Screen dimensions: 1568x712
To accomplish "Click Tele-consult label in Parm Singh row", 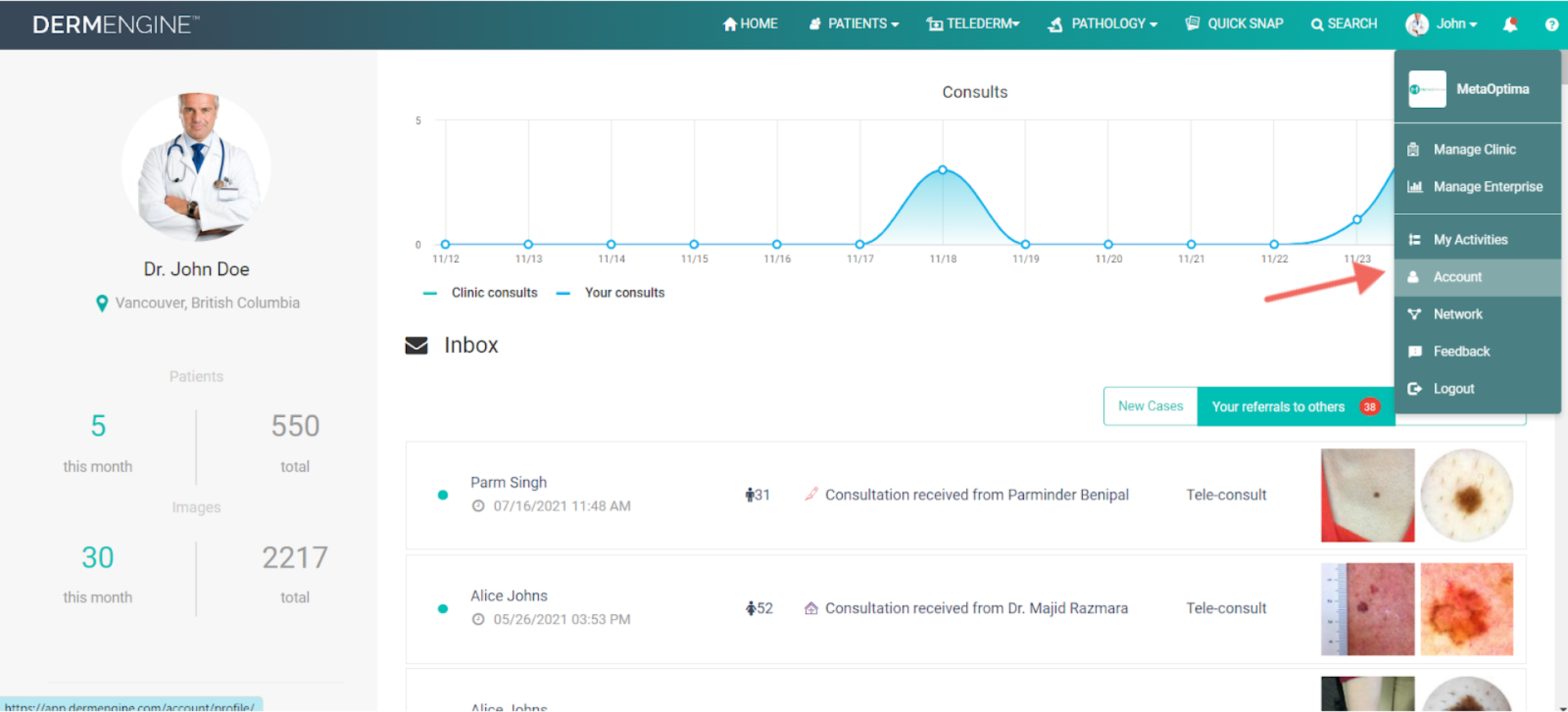I will (x=1226, y=495).
